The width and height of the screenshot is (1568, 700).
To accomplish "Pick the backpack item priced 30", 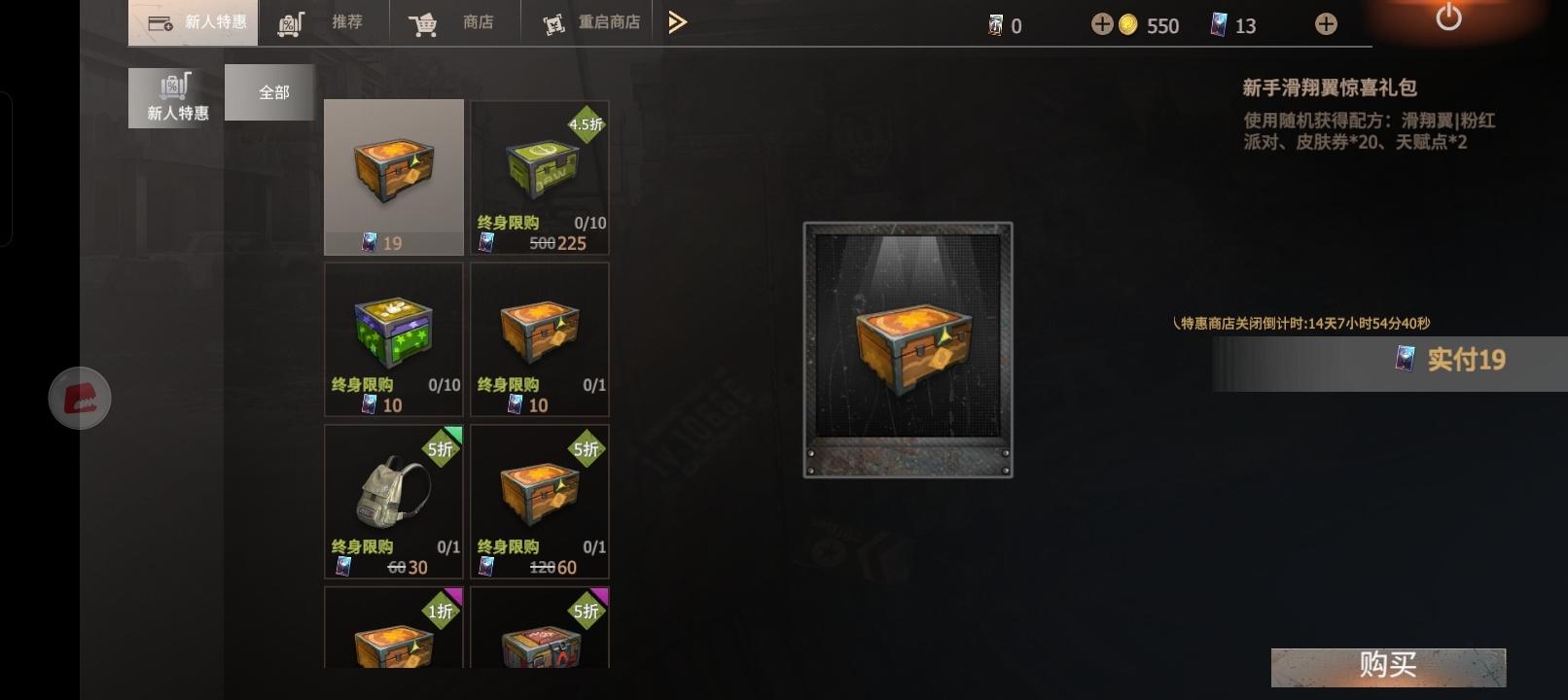I will click(x=394, y=502).
